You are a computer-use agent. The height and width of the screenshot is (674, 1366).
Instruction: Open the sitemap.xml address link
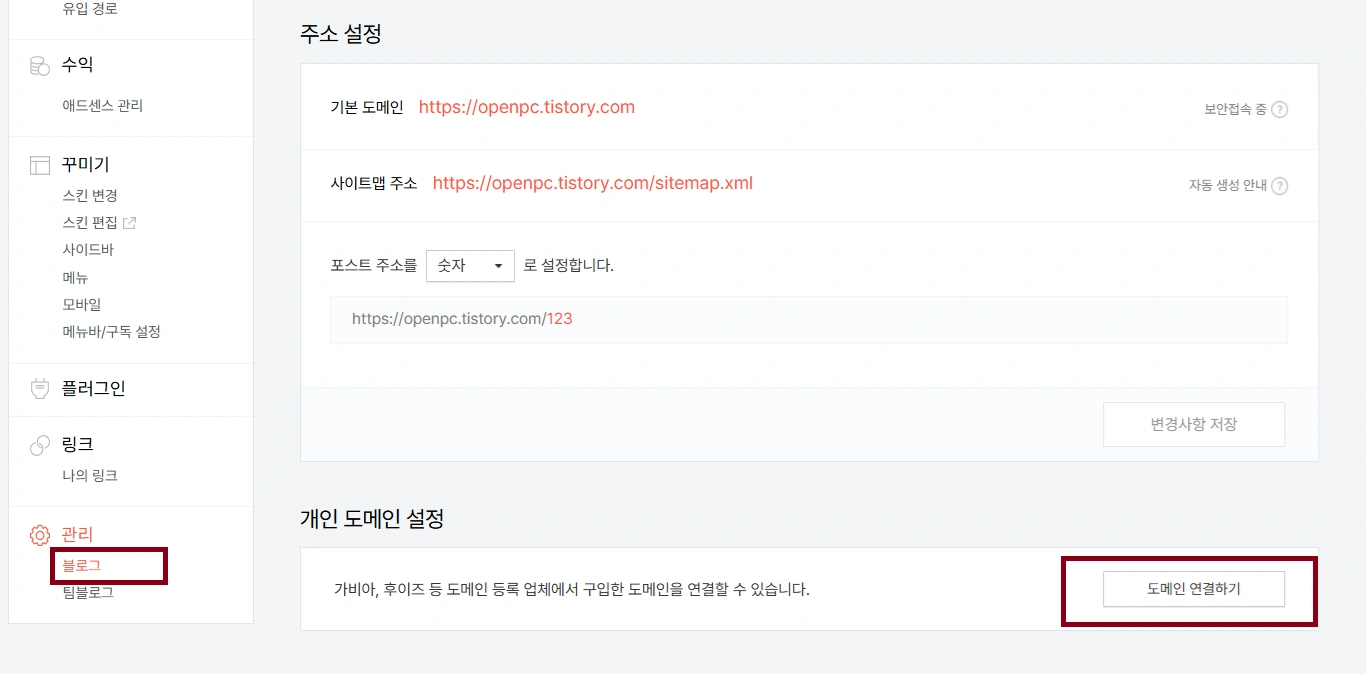tap(592, 183)
